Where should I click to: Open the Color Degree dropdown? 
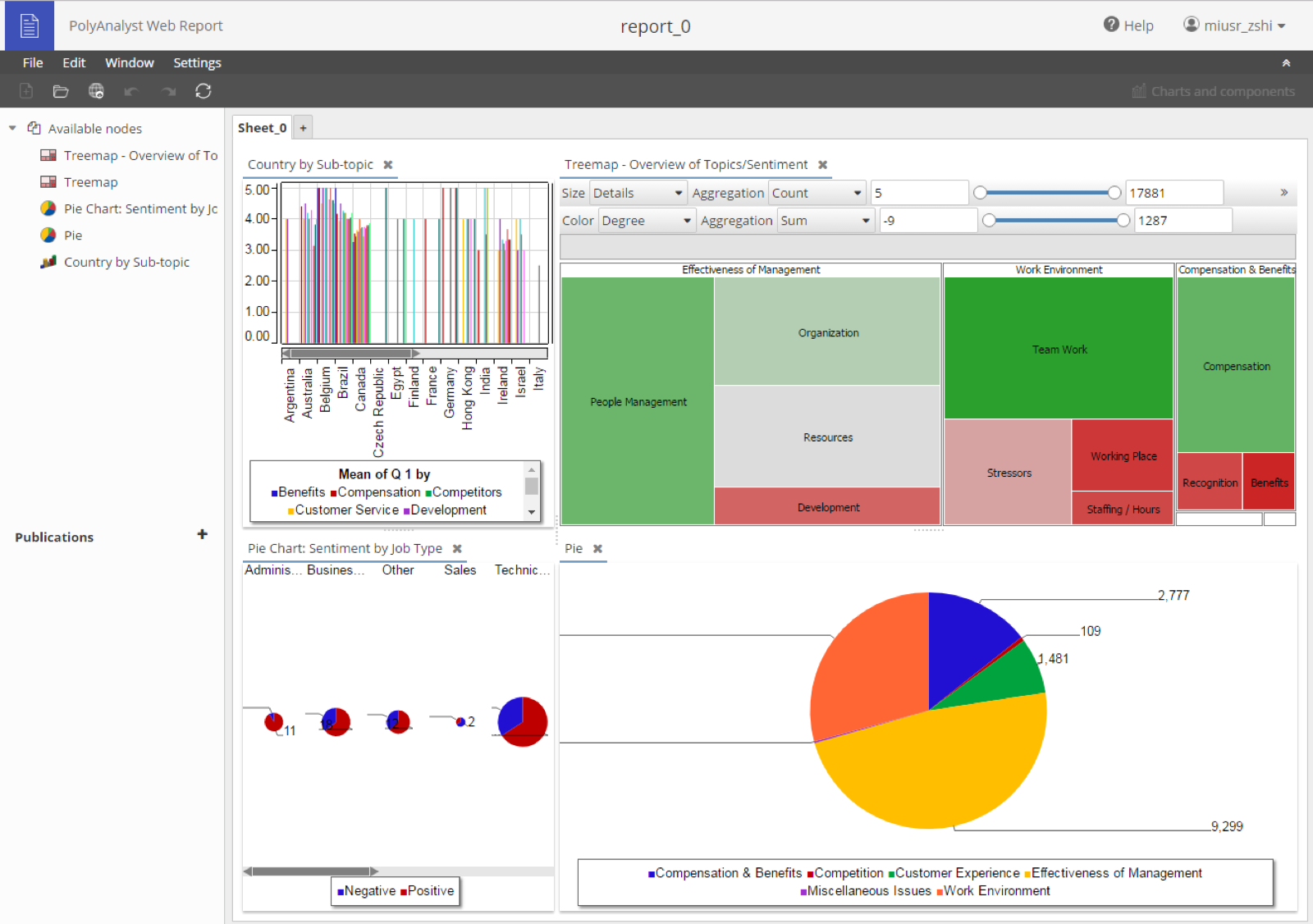647,221
